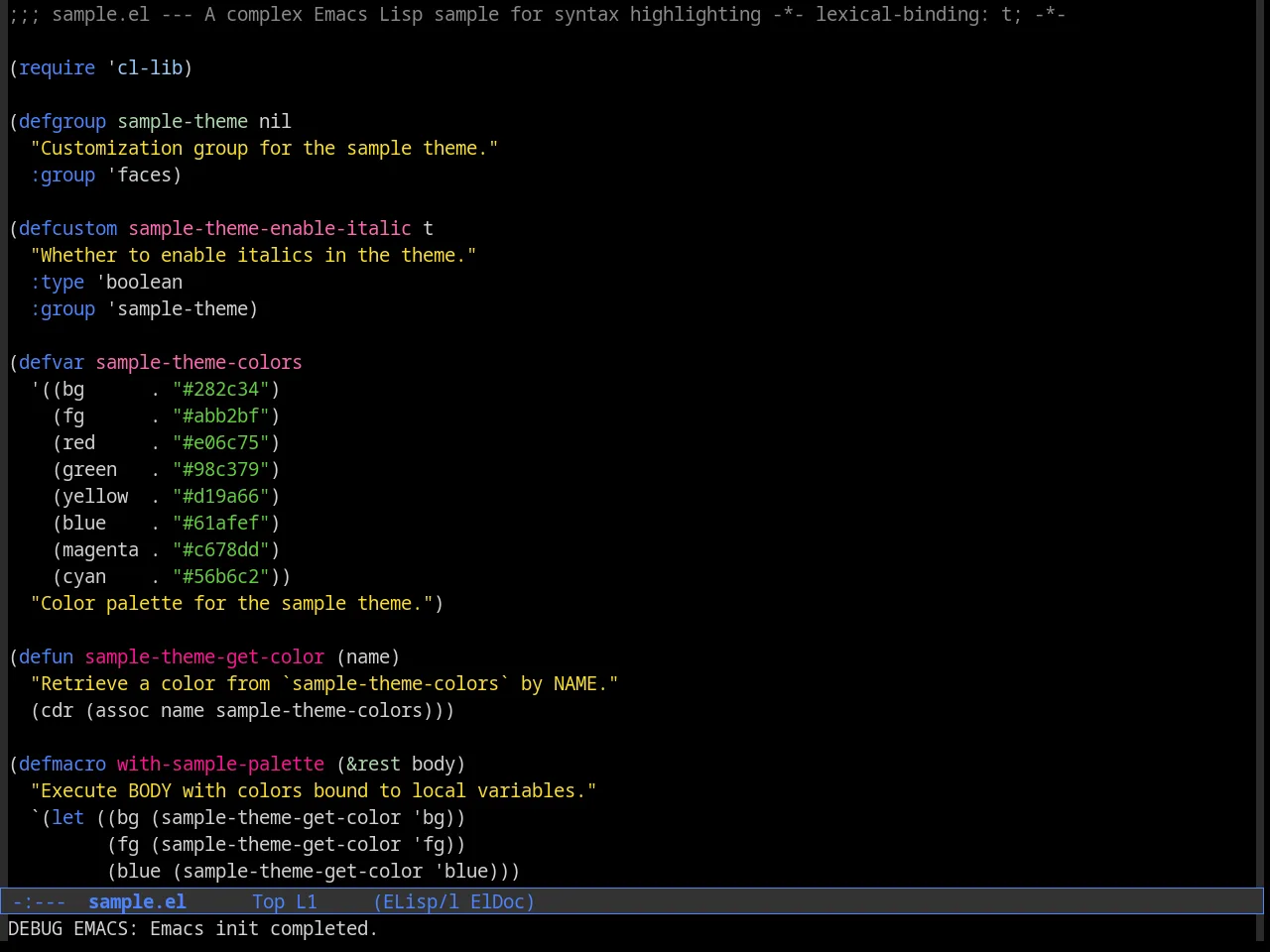Click the 'faces' symbol in defgroup
The height and width of the screenshot is (952, 1270).
pyautogui.click(x=144, y=175)
